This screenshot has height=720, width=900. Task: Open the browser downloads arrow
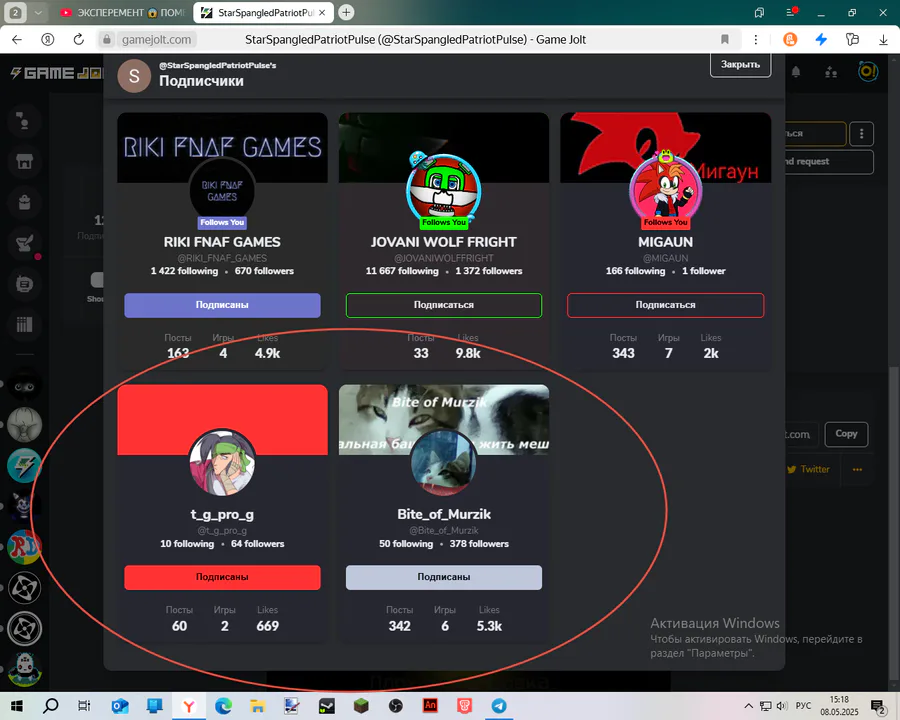point(883,40)
